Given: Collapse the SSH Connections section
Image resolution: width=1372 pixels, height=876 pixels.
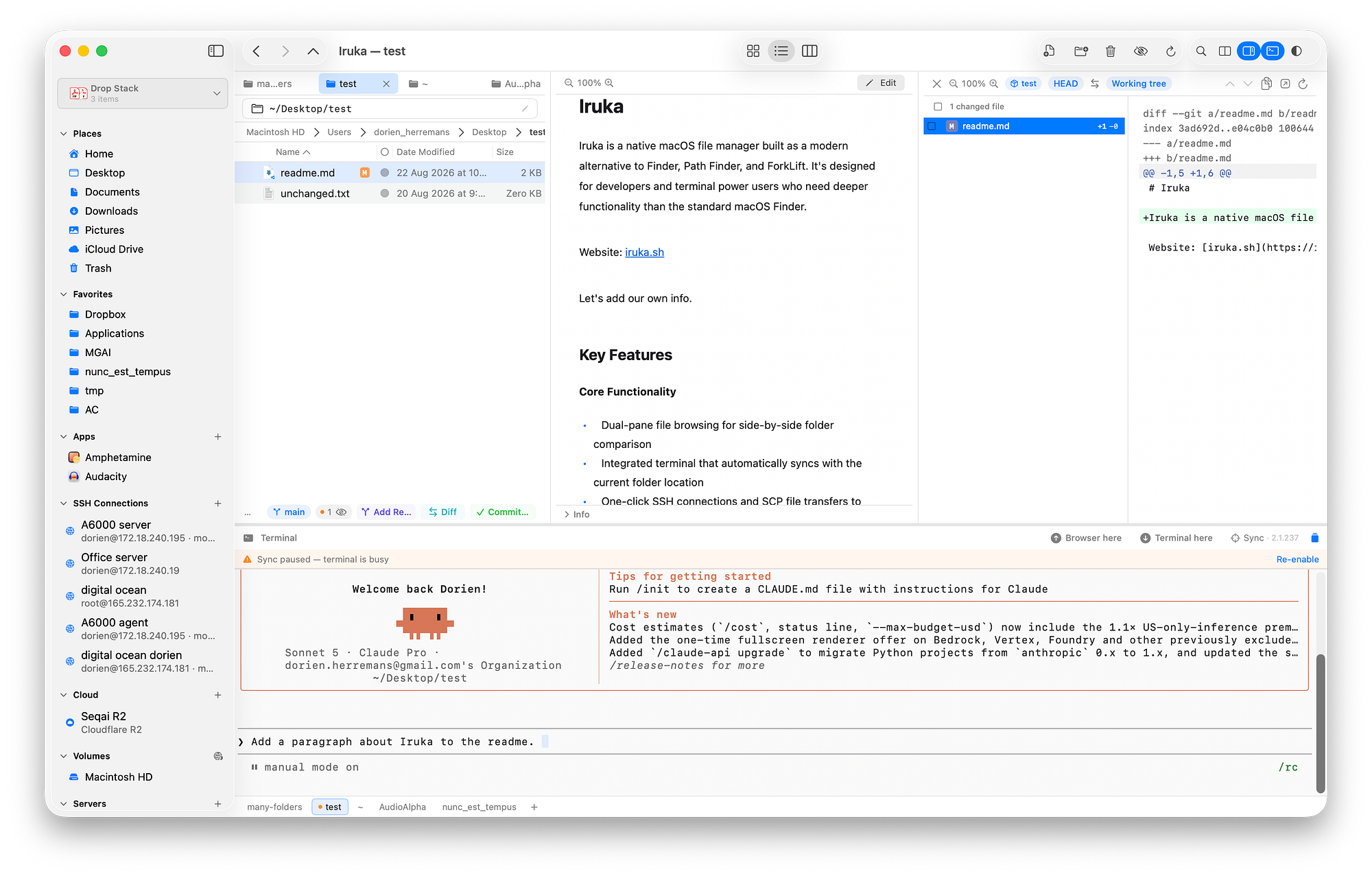Looking at the screenshot, I should 64,504.
